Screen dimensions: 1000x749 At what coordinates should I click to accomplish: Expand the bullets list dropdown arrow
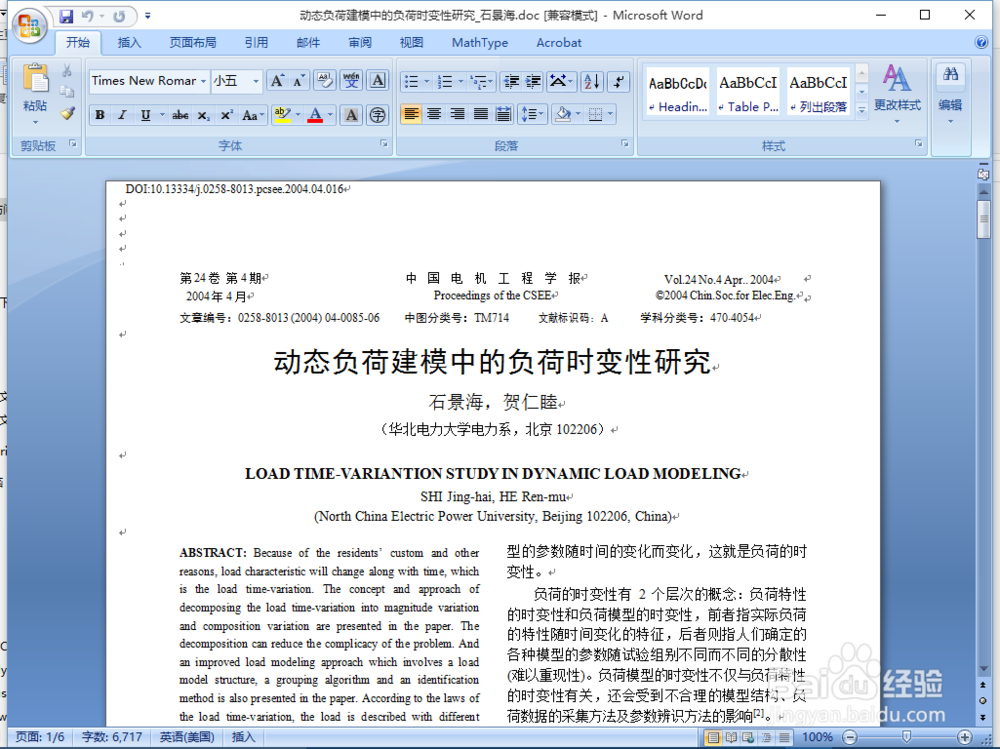point(427,82)
